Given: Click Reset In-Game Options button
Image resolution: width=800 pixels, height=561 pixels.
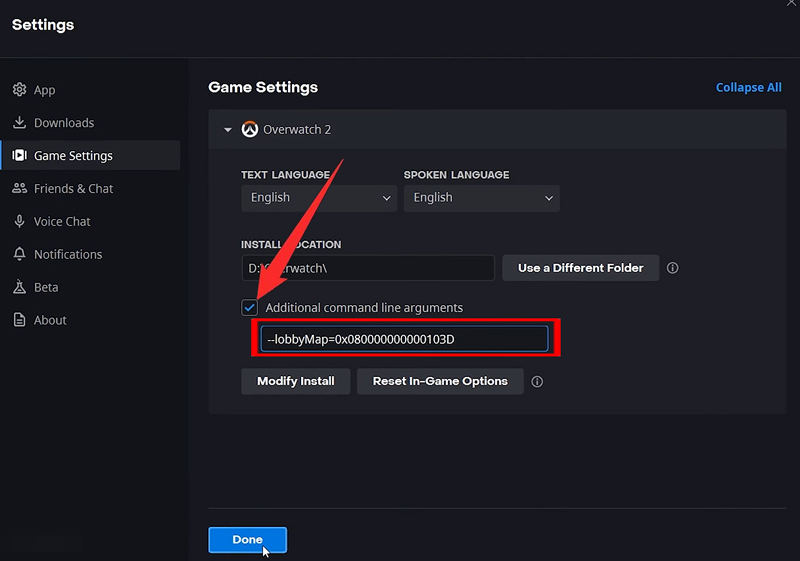Looking at the screenshot, I should click(x=440, y=381).
